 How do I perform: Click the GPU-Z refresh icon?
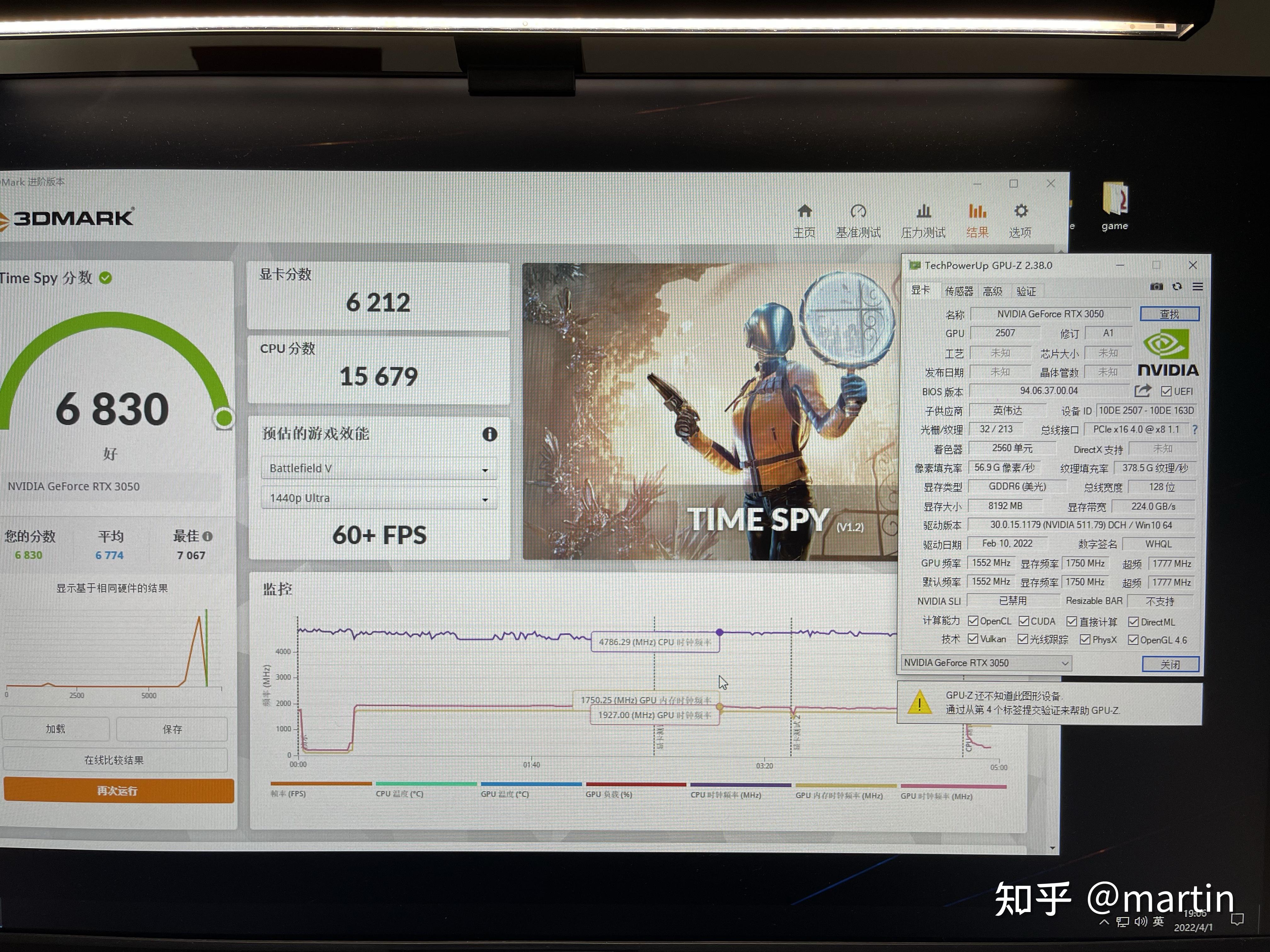click(1177, 286)
